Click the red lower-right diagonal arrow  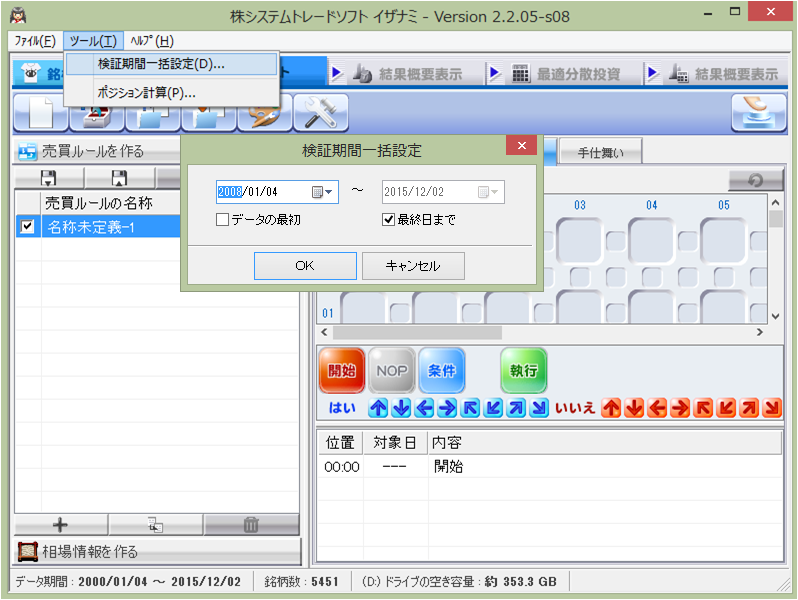coord(773,408)
